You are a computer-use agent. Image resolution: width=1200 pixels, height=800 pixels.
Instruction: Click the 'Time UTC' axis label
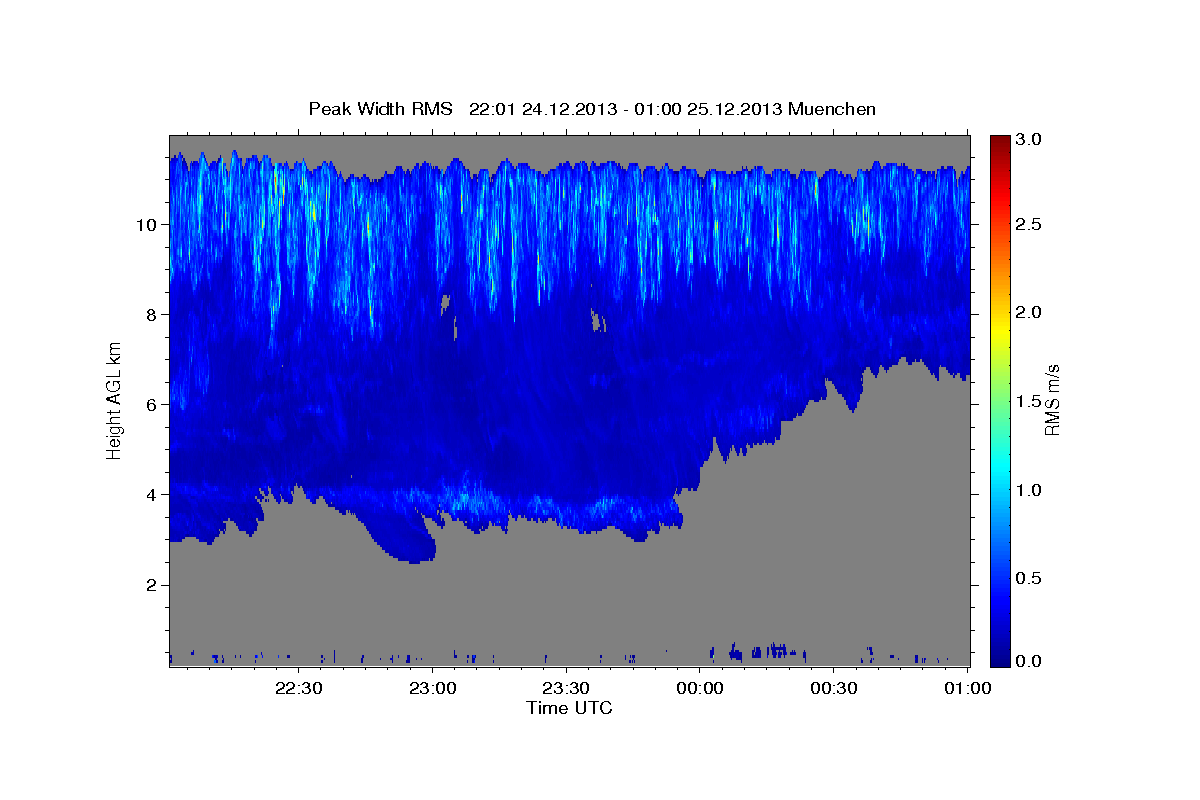569,708
